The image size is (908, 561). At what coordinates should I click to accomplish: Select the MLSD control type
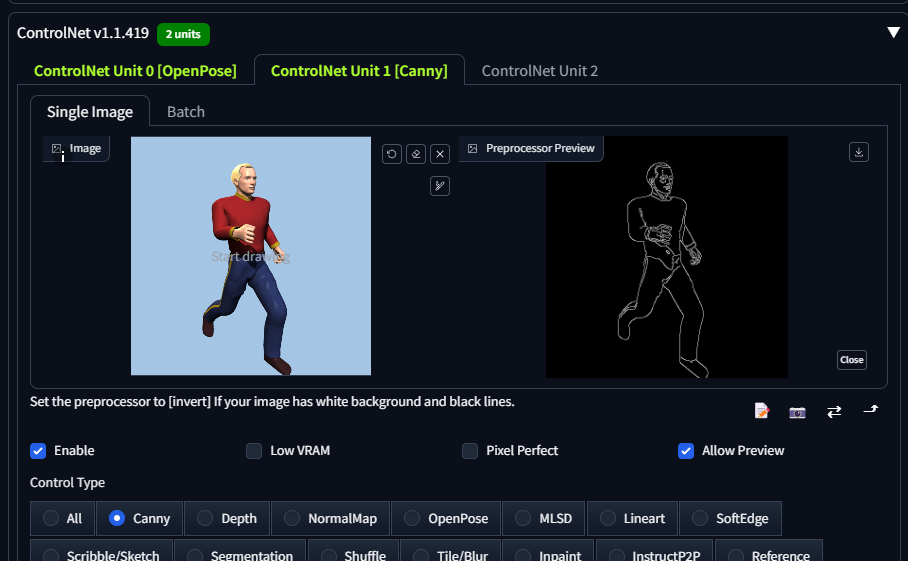(544, 518)
